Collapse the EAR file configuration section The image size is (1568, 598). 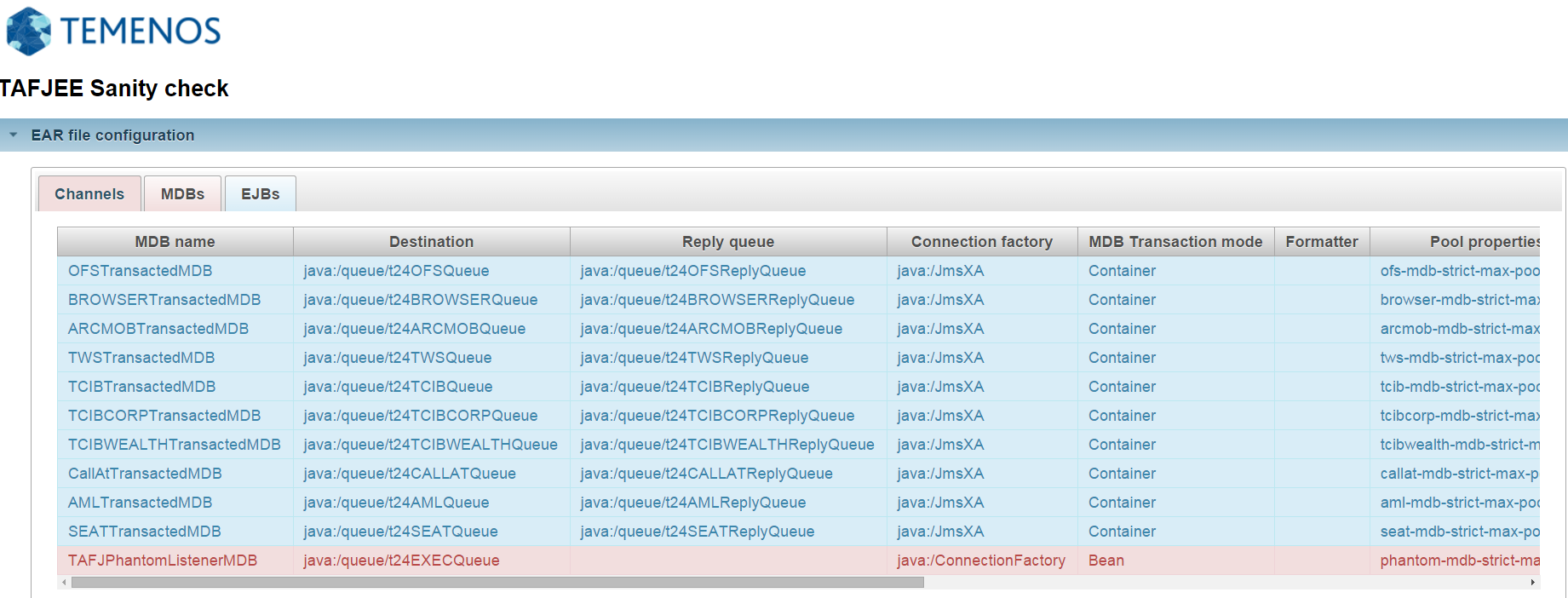14,135
